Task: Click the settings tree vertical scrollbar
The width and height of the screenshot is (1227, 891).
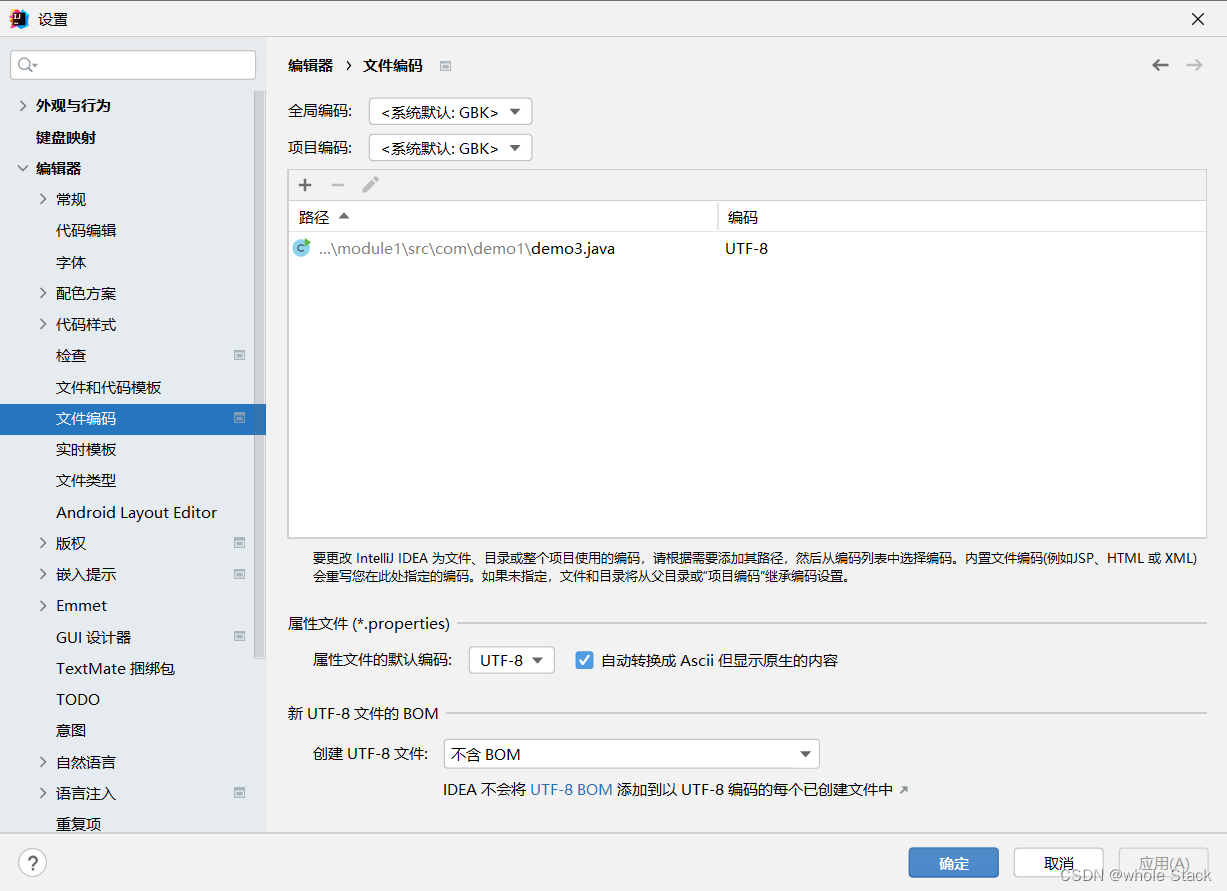Action: click(260, 375)
